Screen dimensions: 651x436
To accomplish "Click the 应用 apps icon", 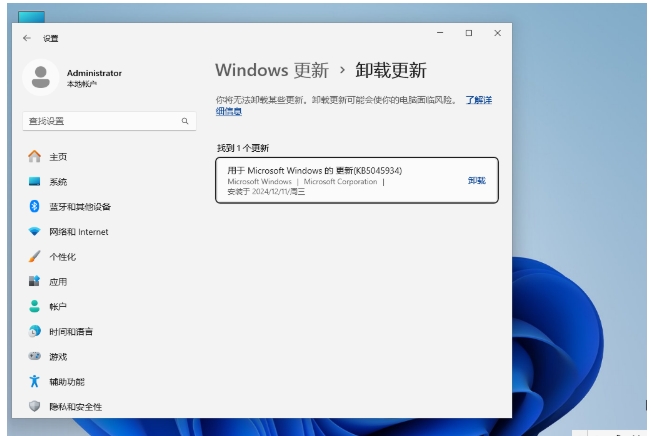I will click(34, 282).
